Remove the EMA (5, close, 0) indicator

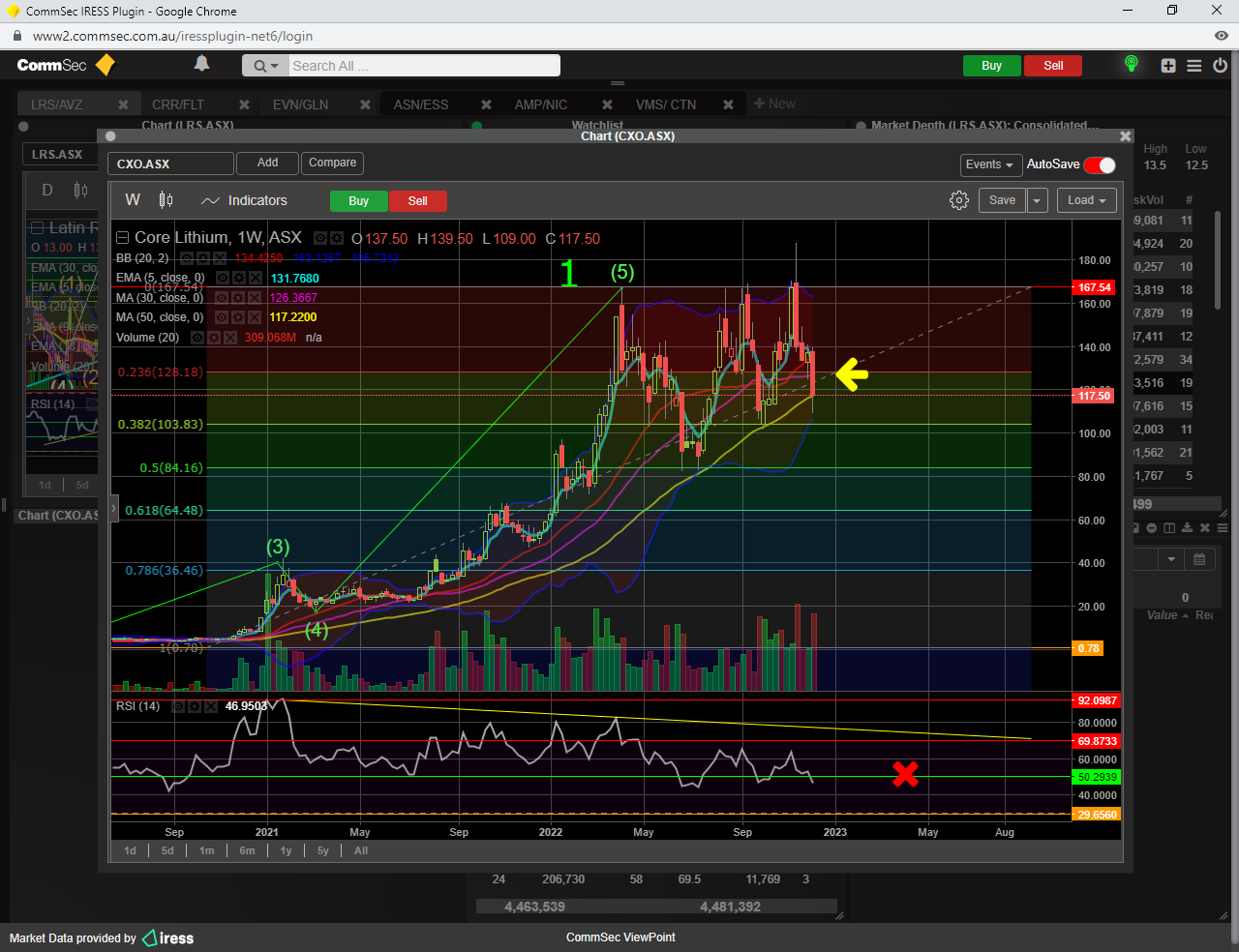[256, 278]
